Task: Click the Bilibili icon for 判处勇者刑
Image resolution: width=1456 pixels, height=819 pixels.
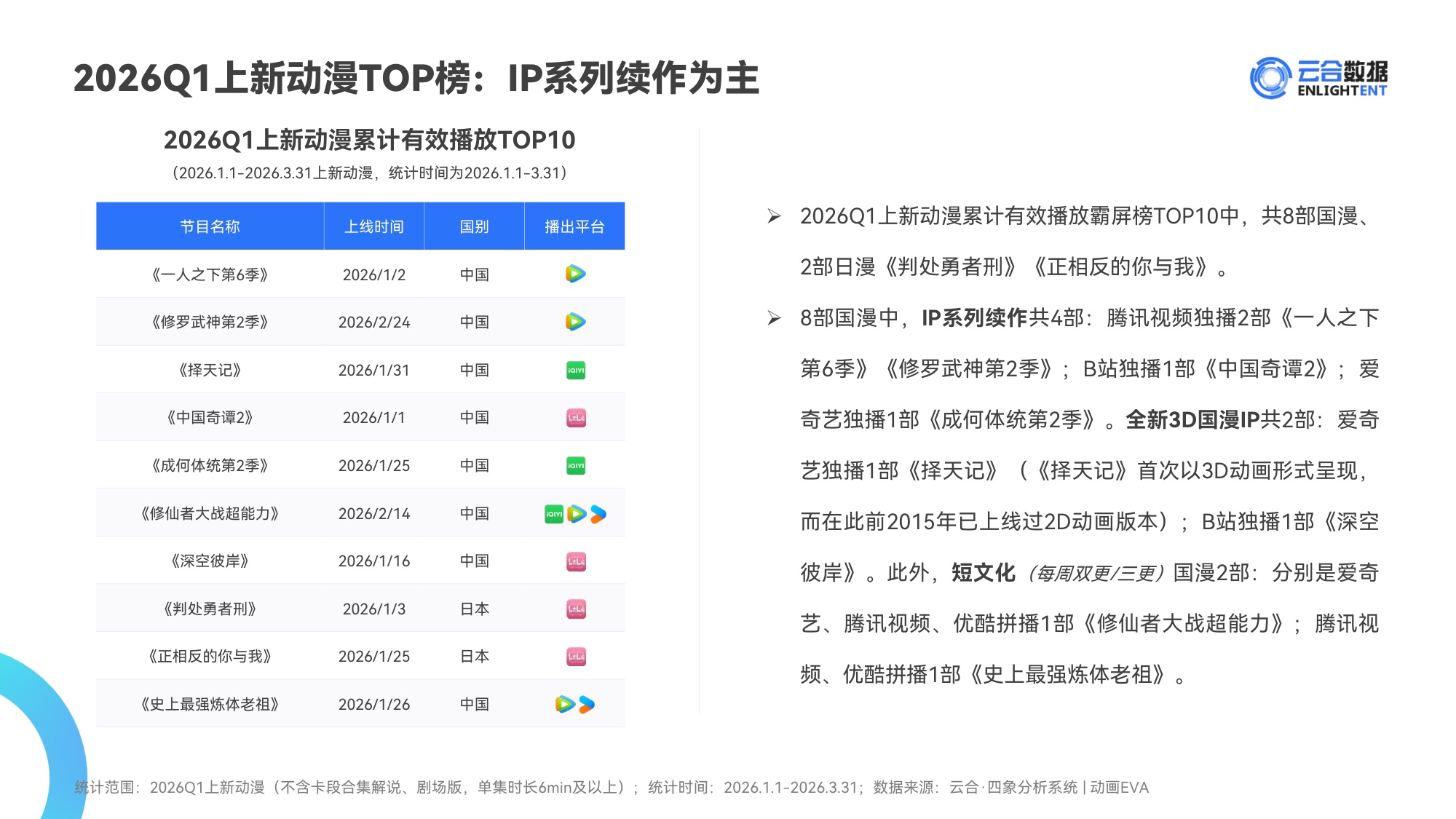Action: [576, 609]
